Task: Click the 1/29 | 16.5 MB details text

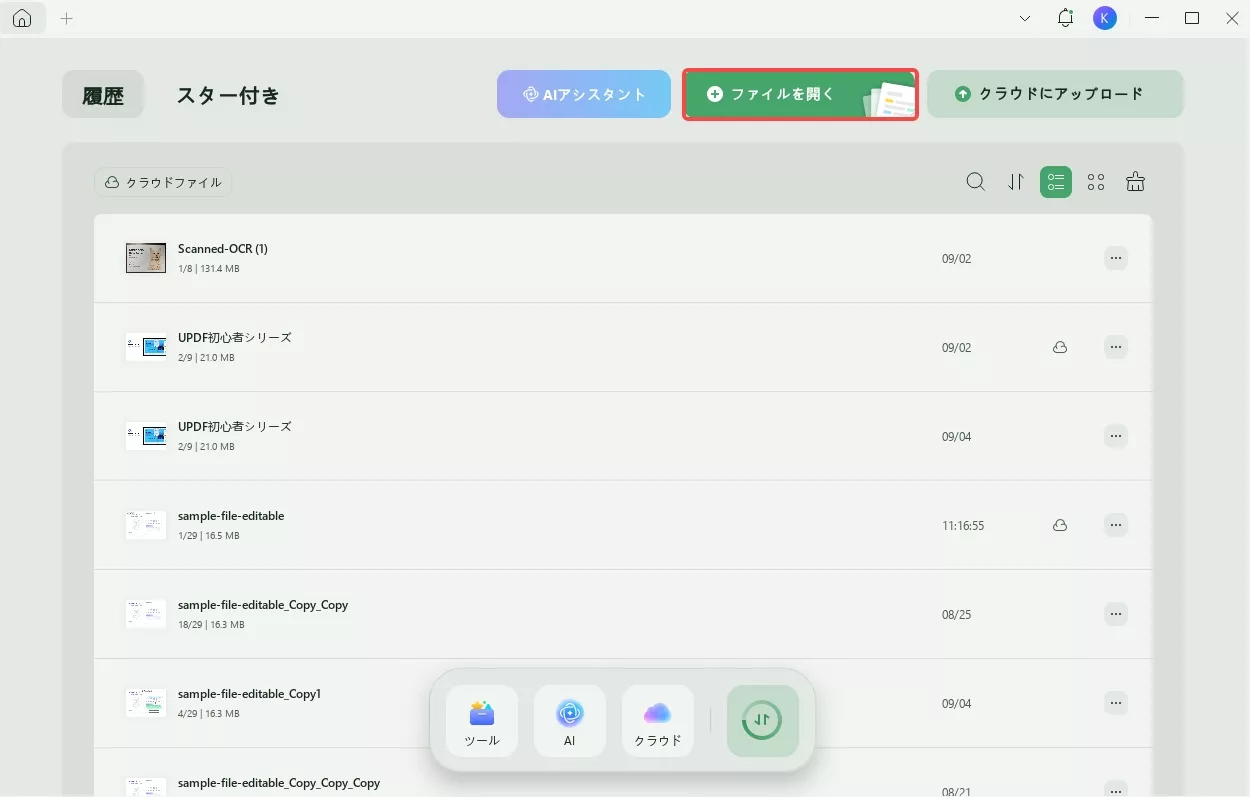Action: click(209, 536)
